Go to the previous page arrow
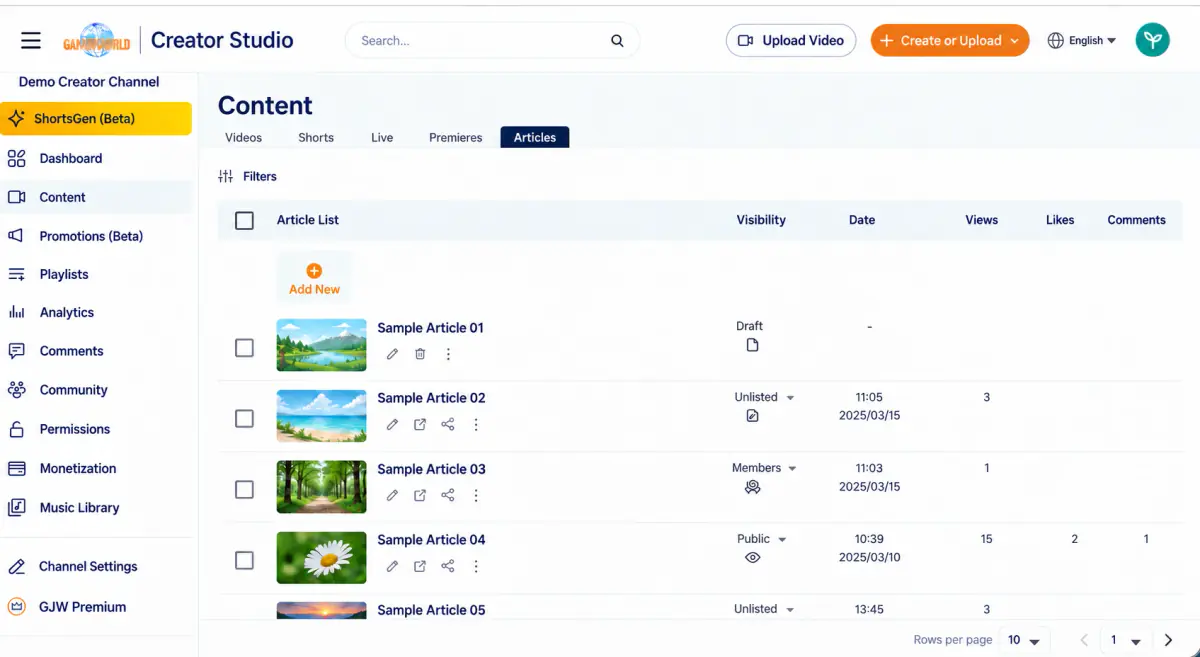1200x657 pixels. coord(1083,640)
